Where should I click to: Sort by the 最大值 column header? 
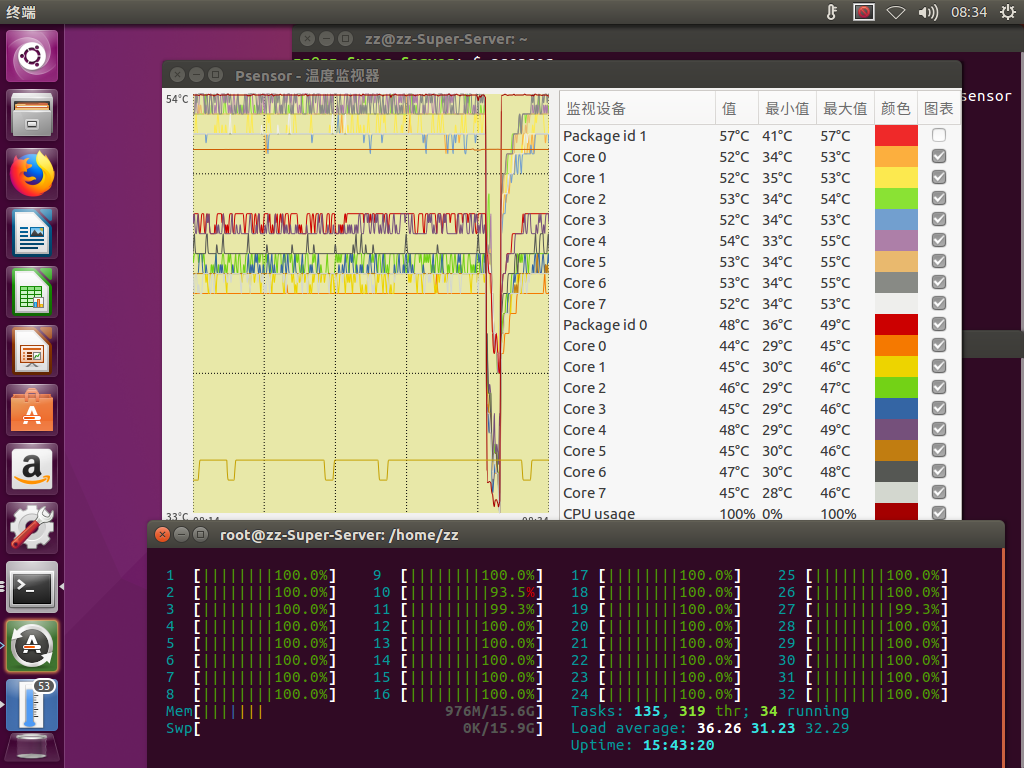pyautogui.click(x=844, y=109)
